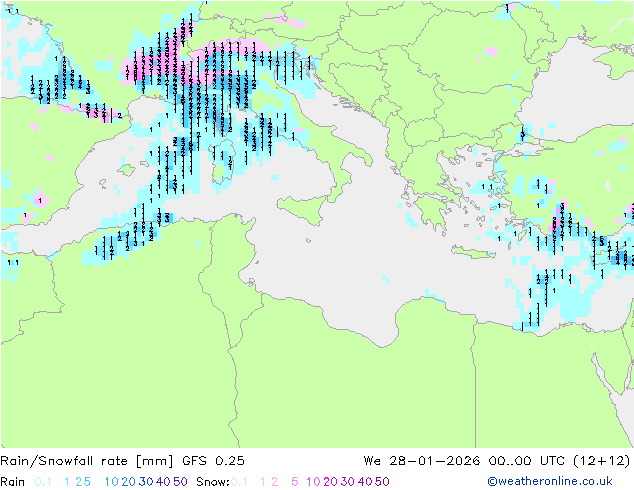Select snow legend value 10
This screenshot has width=634, height=490.
click(313, 482)
